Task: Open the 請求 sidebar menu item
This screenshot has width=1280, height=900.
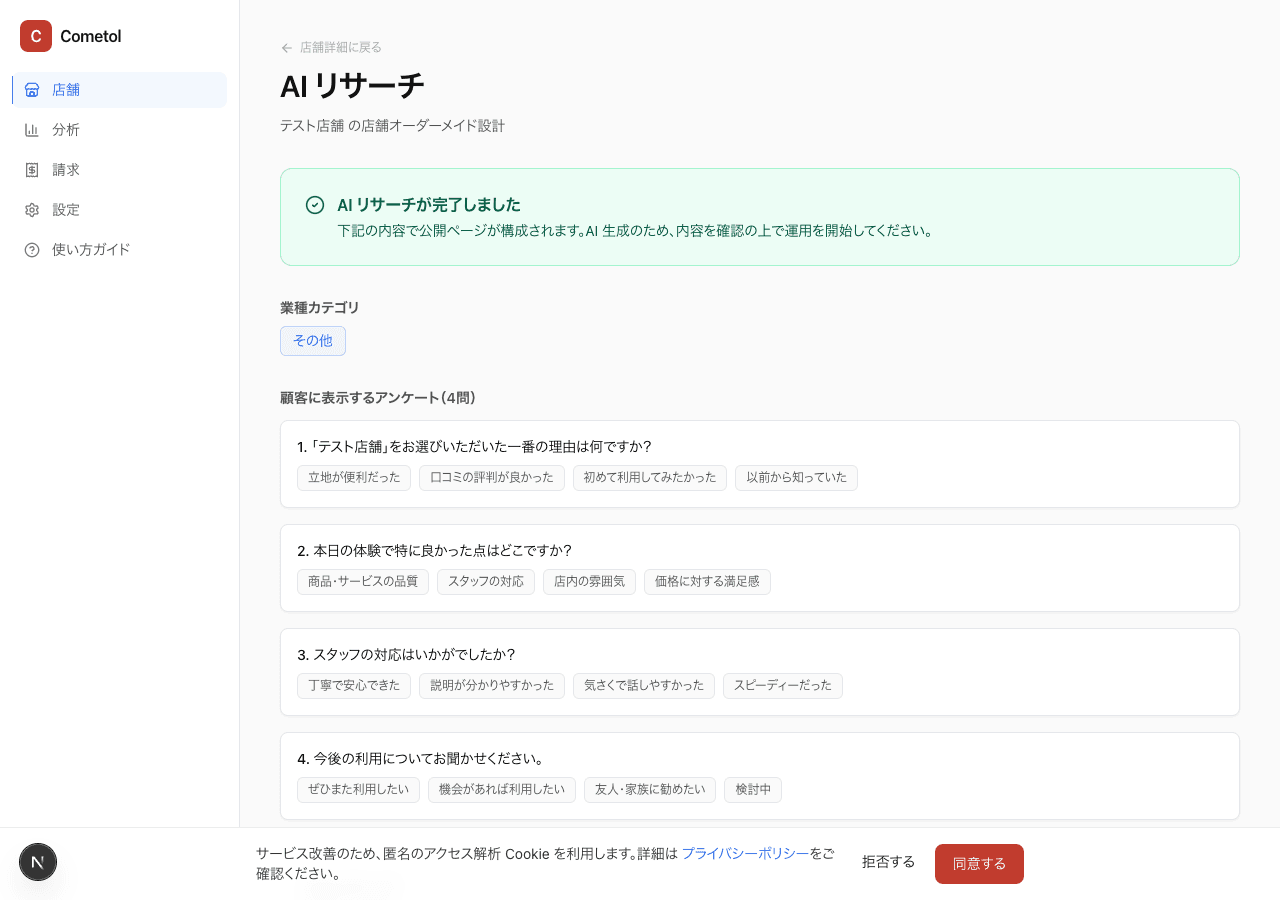Action: pyautogui.click(x=120, y=170)
